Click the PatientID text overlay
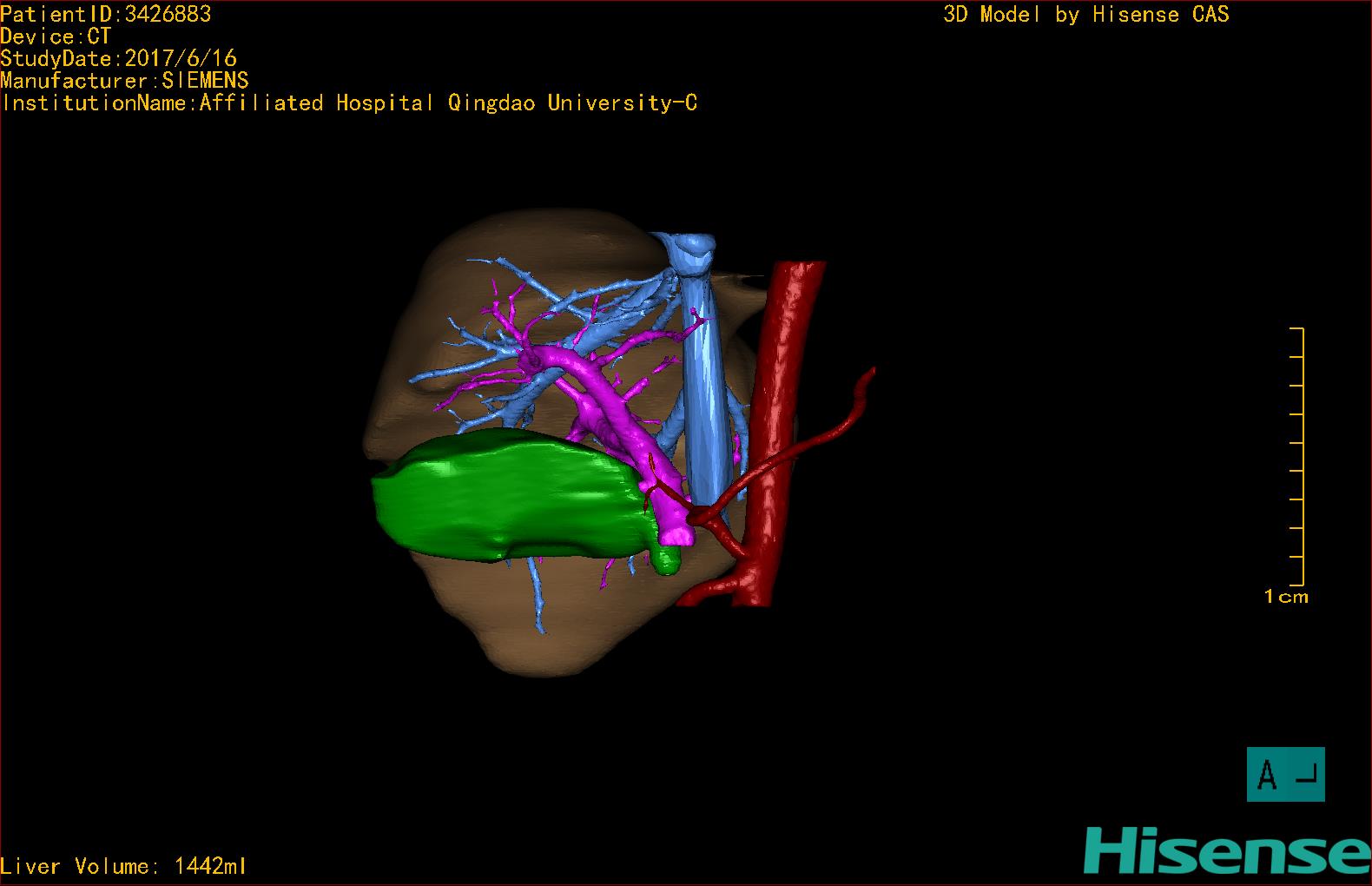1372x886 pixels. pyautogui.click(x=106, y=14)
